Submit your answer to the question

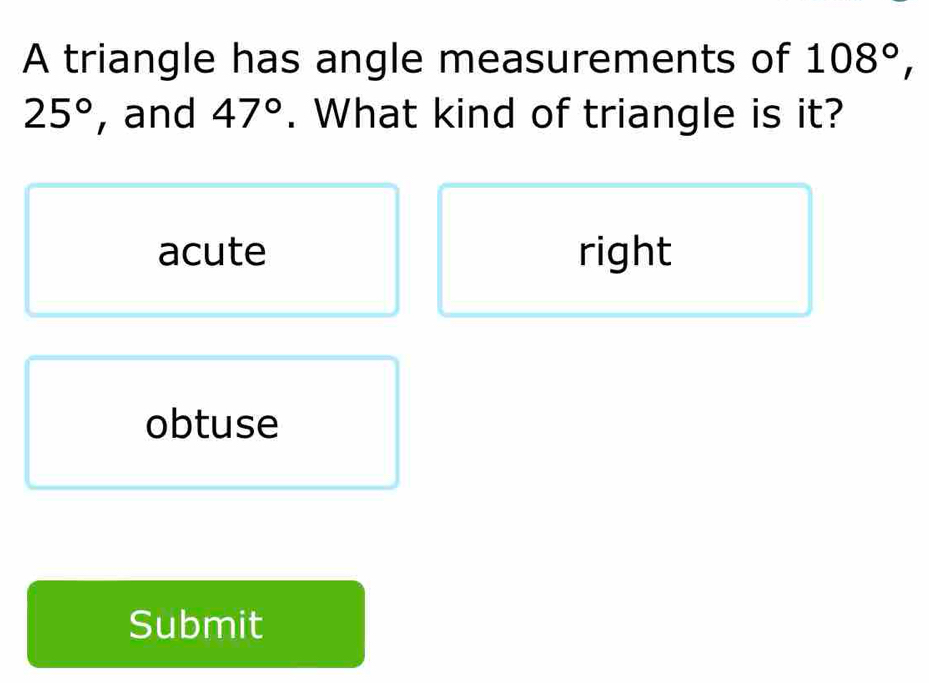pos(194,624)
